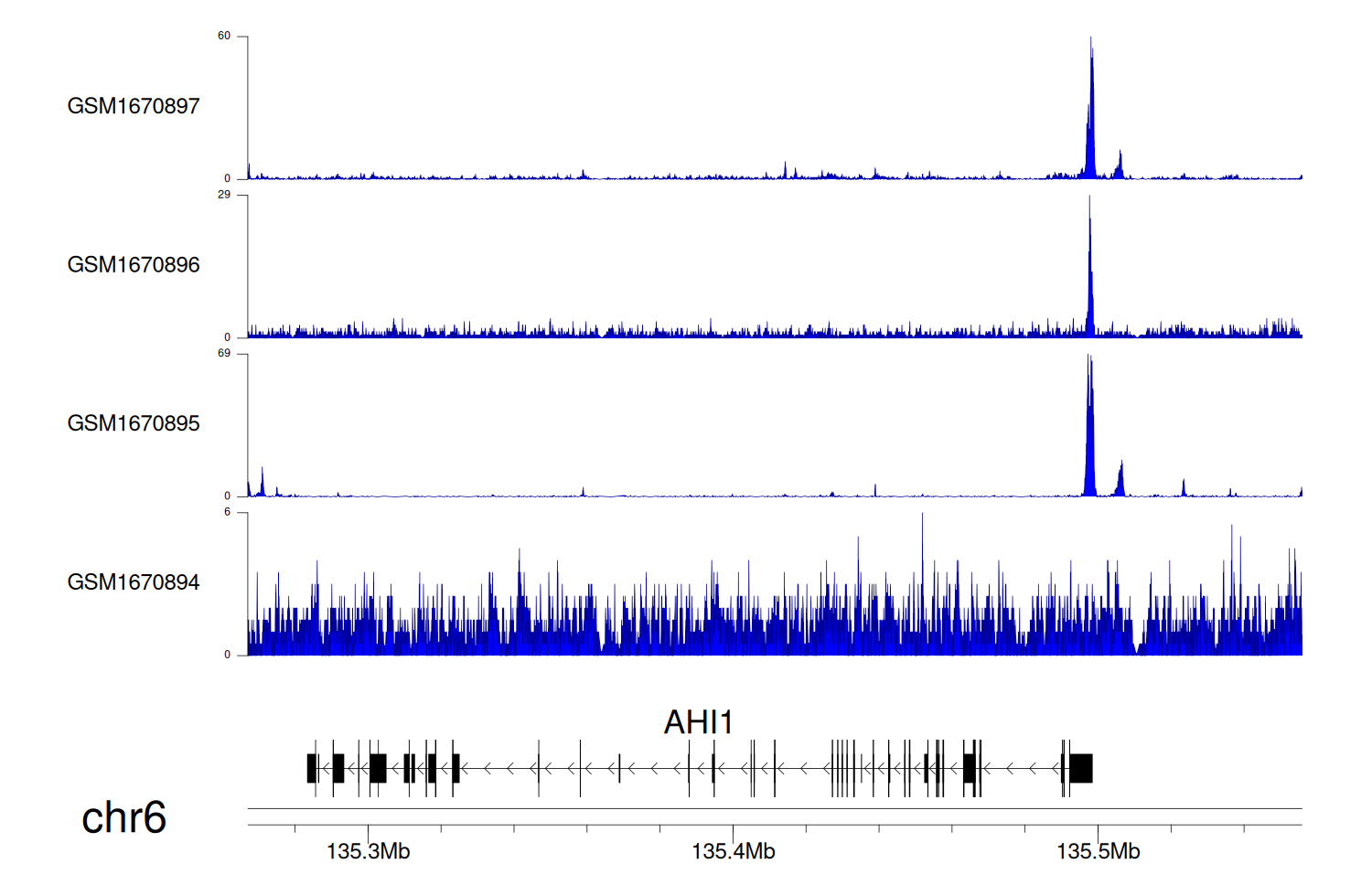Click the y-axis maximum value 69
The width and height of the screenshot is (1372, 896).
pos(224,353)
